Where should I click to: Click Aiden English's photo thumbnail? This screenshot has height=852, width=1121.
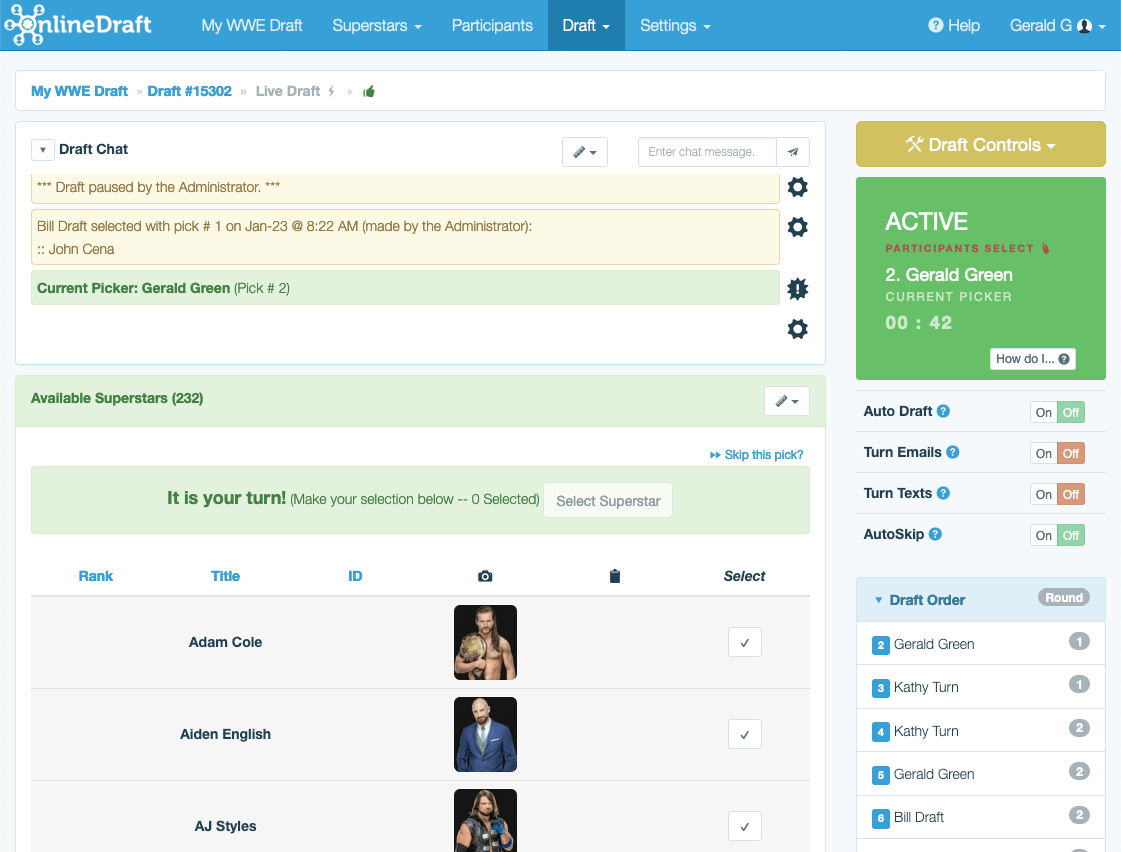pos(485,734)
